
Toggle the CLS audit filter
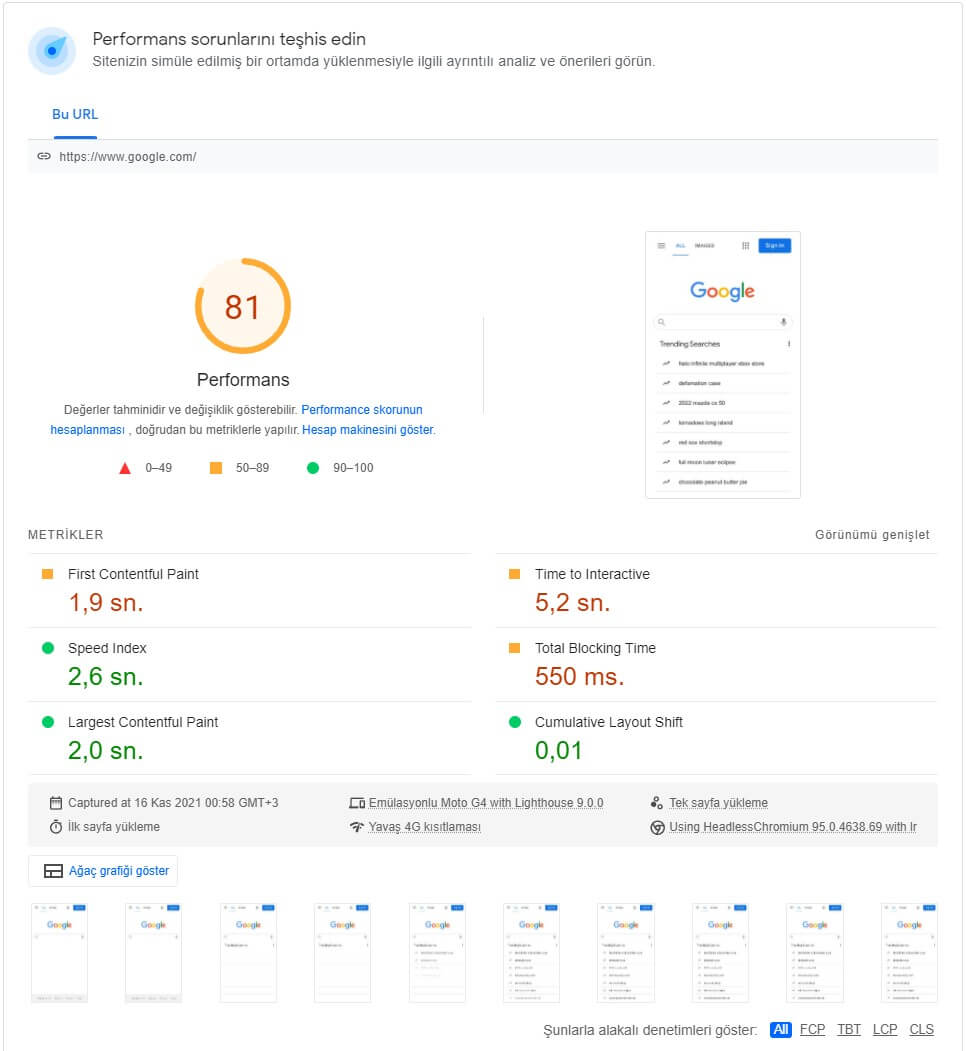pyautogui.click(x=922, y=1029)
